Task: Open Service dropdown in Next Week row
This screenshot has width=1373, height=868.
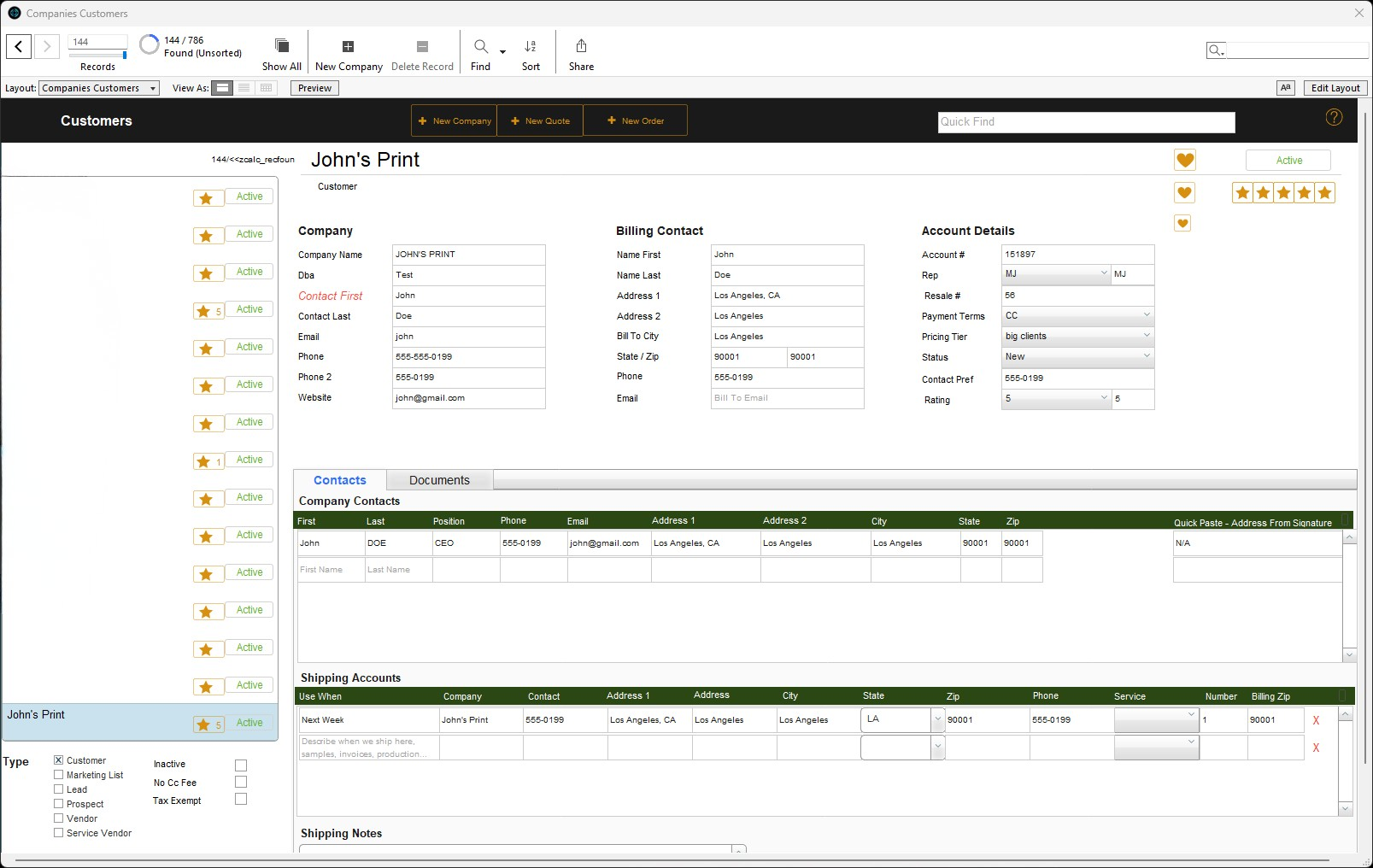Action: tap(1157, 720)
